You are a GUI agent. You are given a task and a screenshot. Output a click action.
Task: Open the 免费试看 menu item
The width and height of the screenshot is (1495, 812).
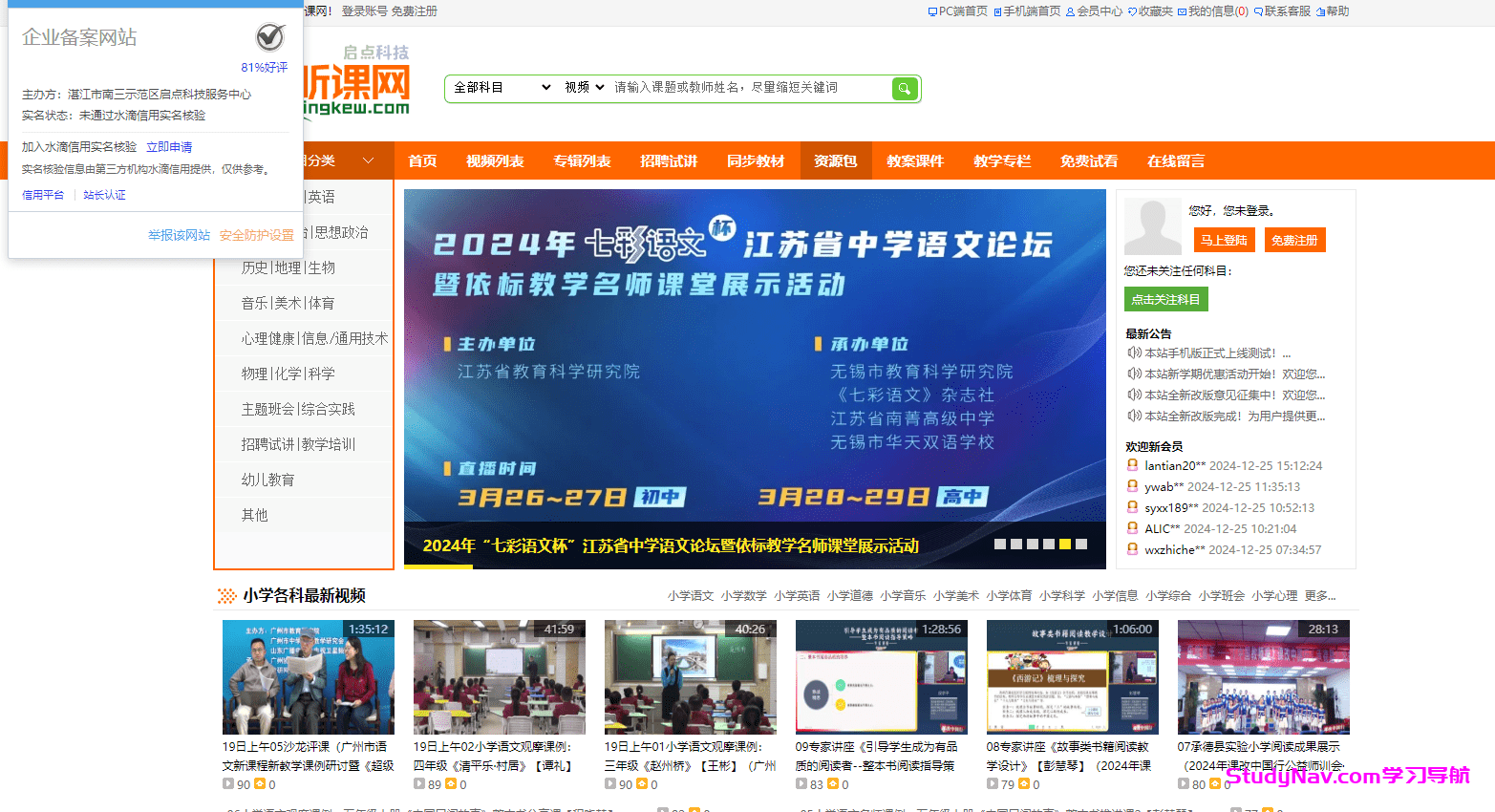tap(1088, 160)
